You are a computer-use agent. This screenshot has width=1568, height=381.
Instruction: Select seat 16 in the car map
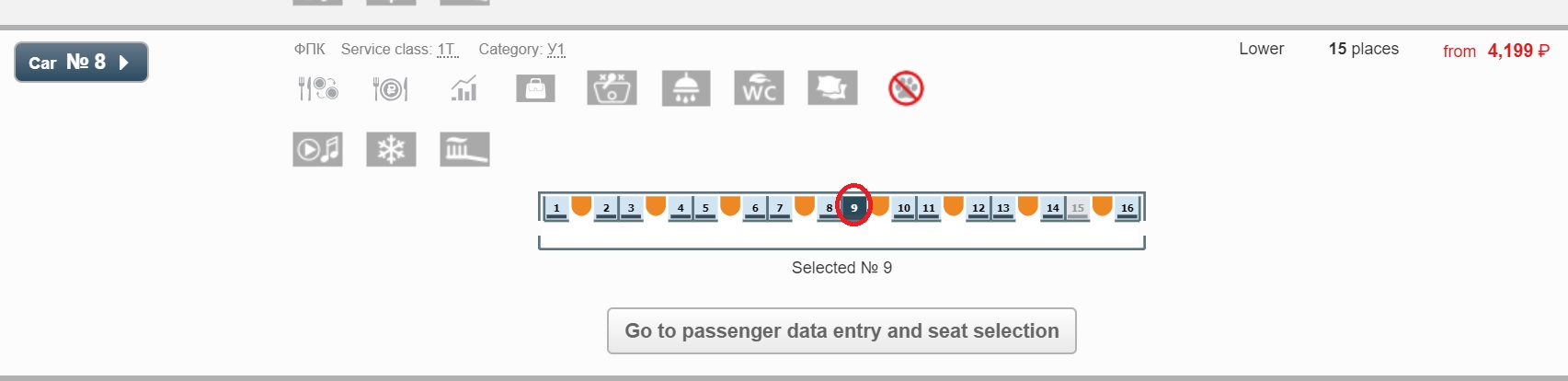click(1127, 208)
